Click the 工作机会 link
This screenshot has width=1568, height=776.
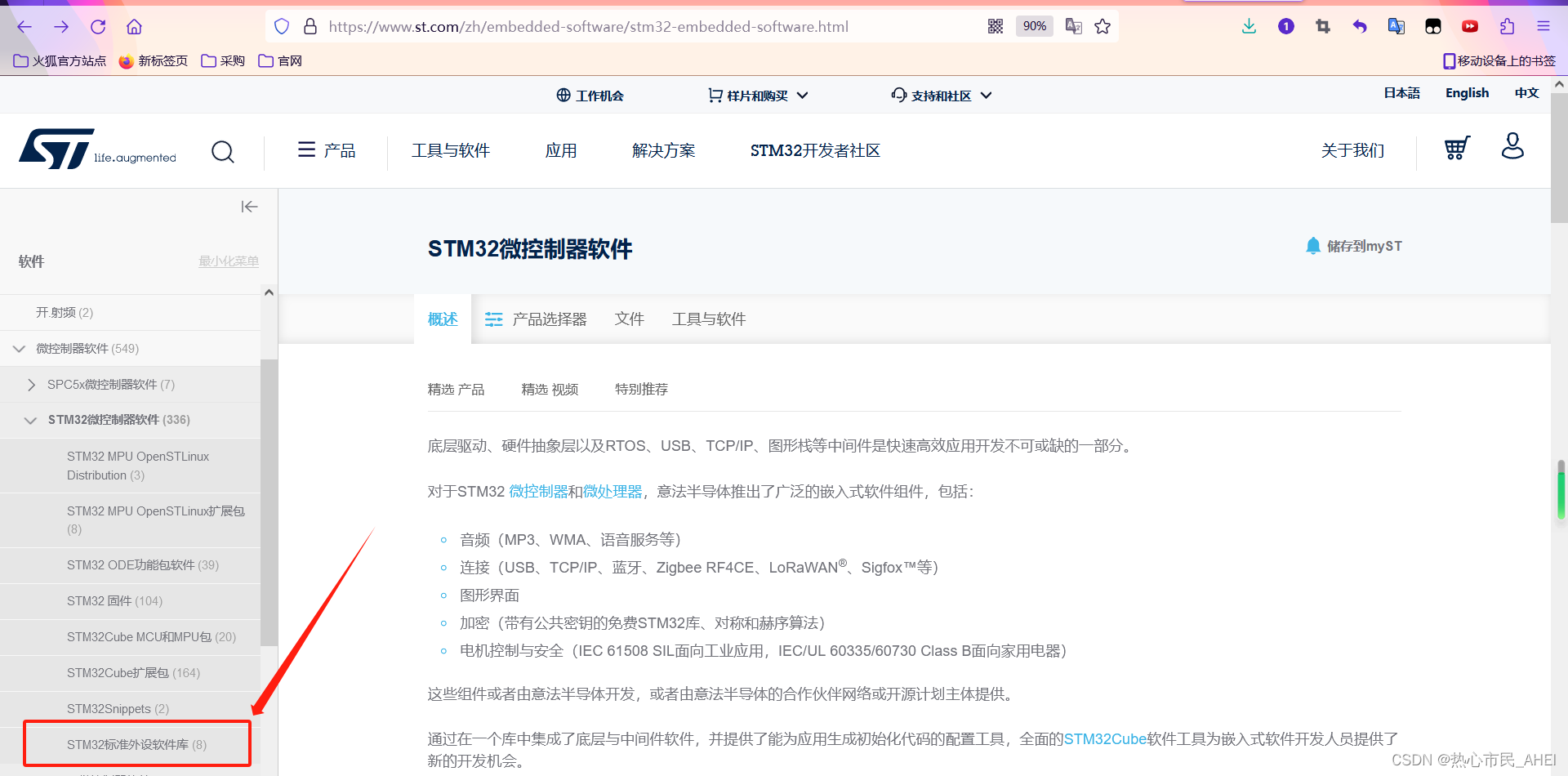590,96
